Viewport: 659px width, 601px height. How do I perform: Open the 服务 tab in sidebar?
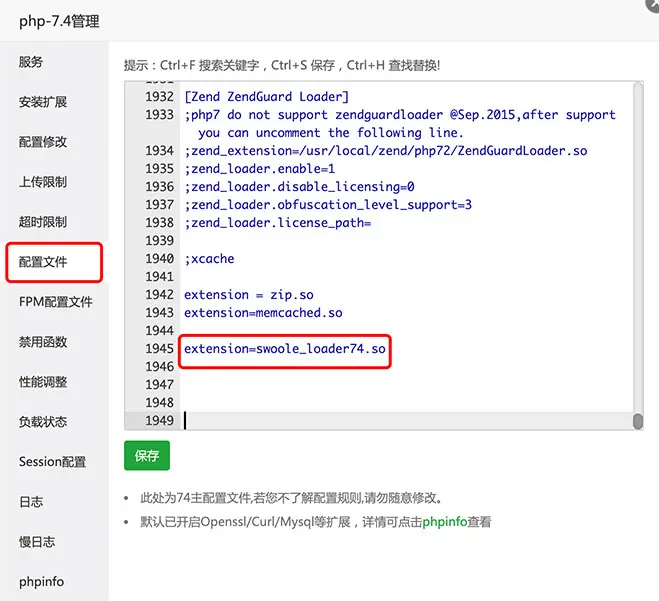[31, 62]
